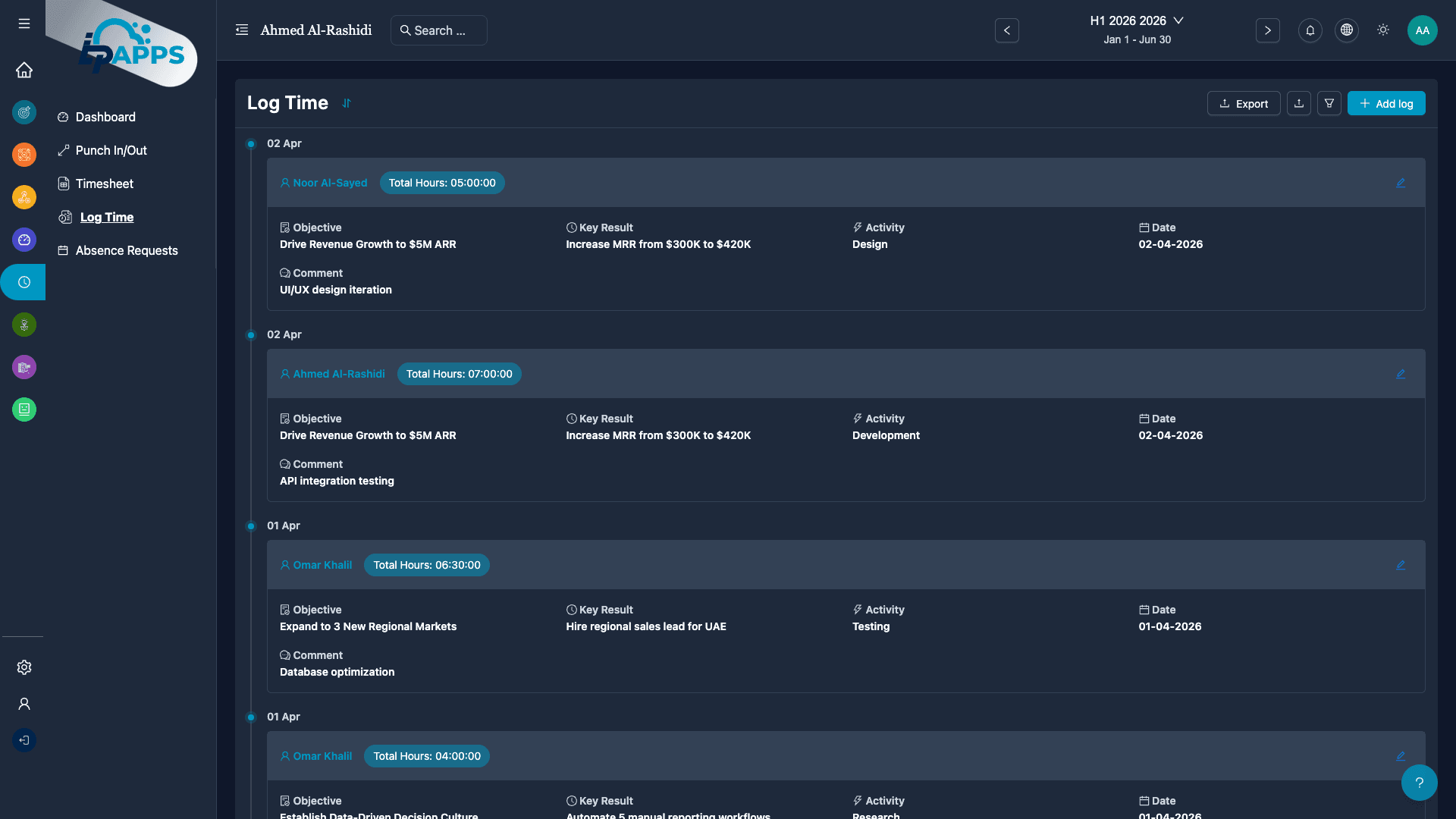
Task: Open Absence Requests menu item
Action: 127,250
